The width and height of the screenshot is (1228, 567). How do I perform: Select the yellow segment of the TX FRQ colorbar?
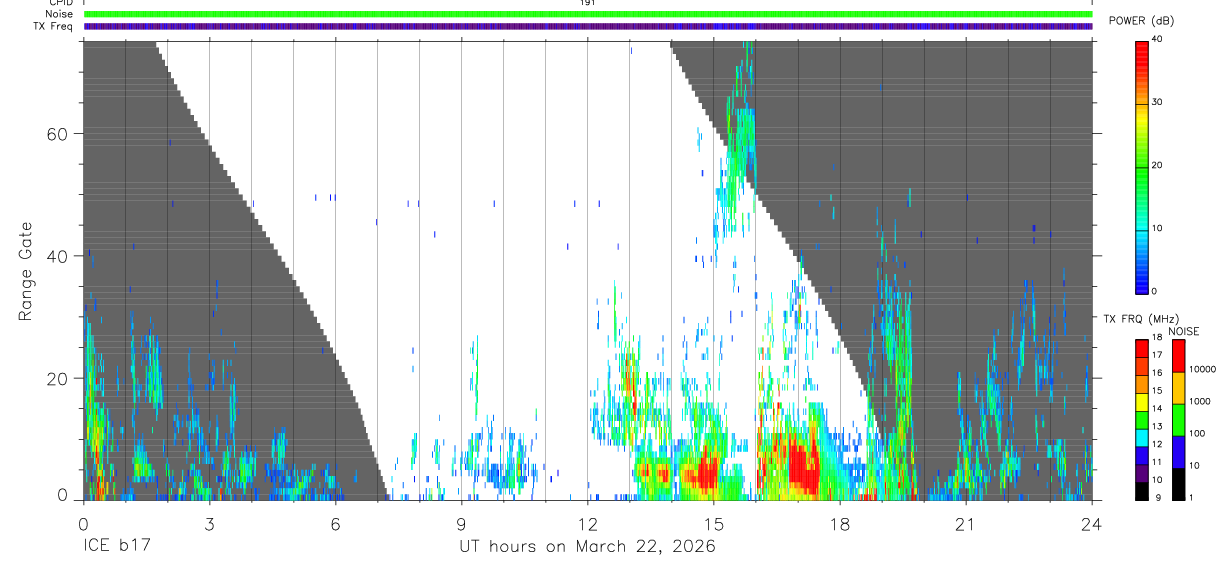pos(1142,402)
